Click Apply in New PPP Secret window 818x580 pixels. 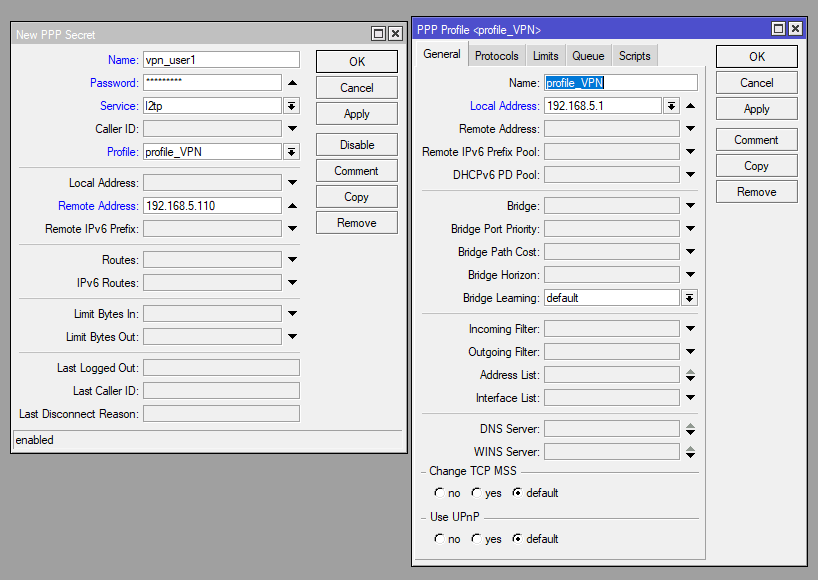pos(356,114)
